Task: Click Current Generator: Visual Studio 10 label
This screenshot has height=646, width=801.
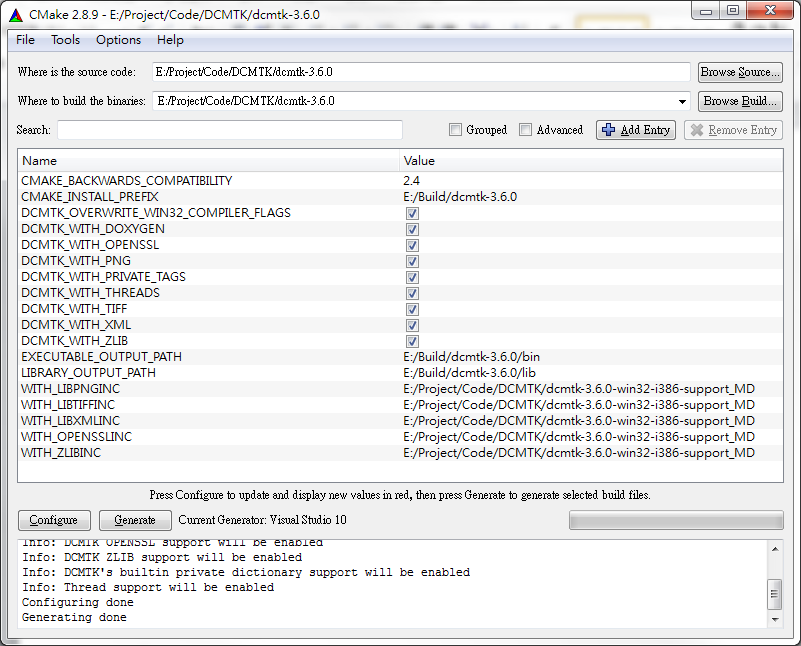Action: tap(263, 520)
